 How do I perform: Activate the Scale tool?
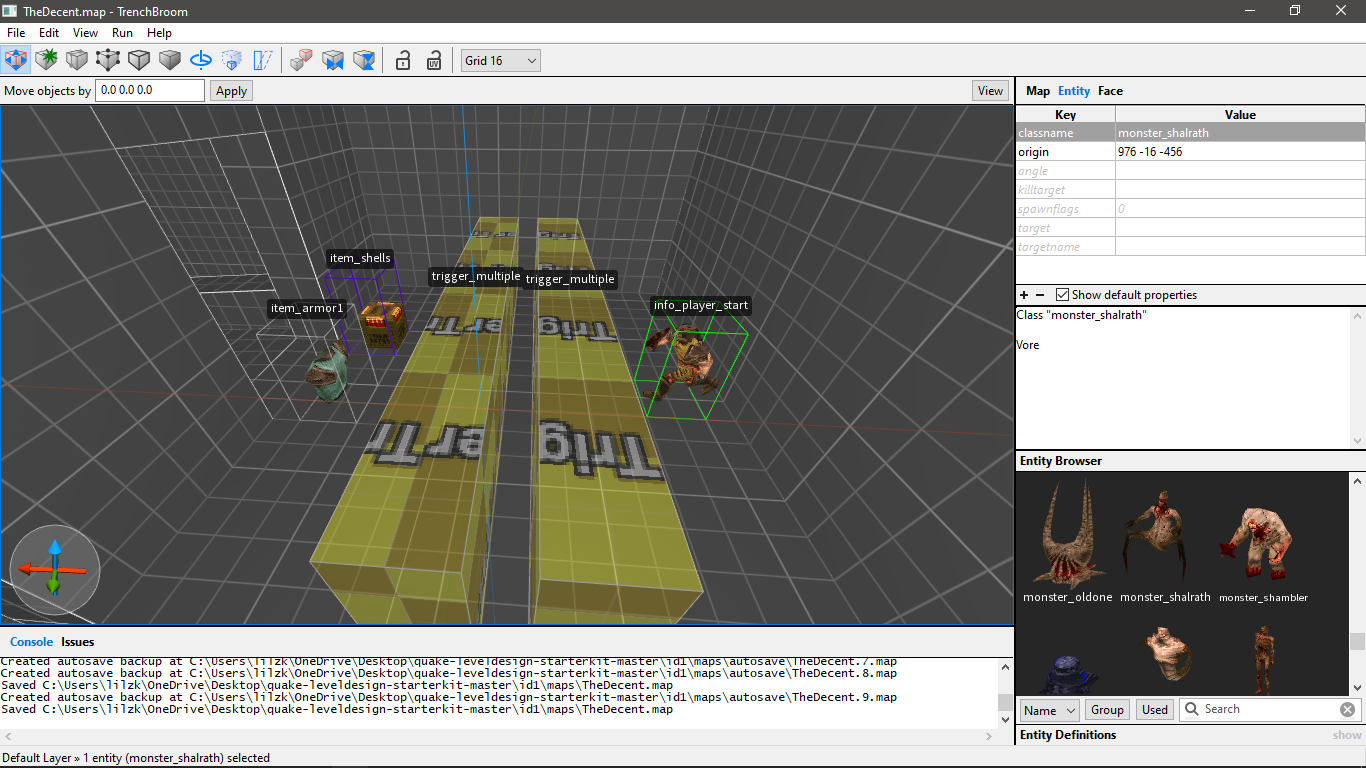point(232,60)
